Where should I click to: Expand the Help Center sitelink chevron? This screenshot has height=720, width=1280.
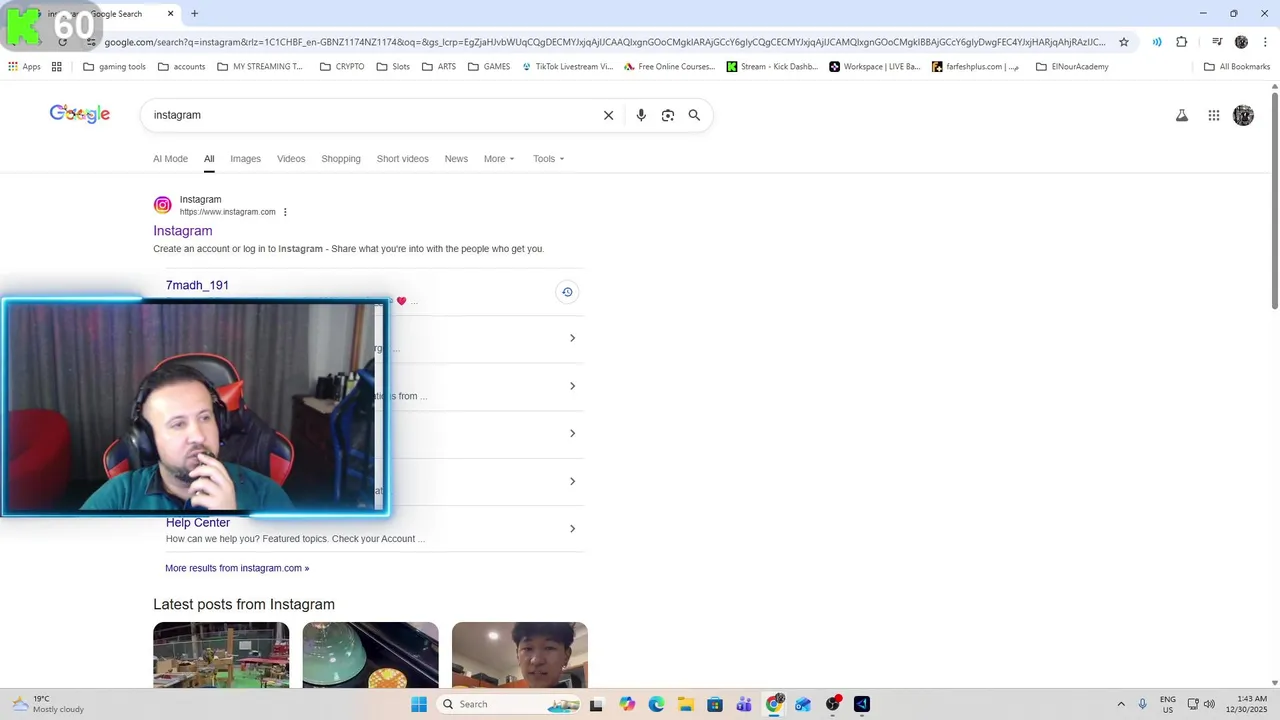[x=572, y=529]
